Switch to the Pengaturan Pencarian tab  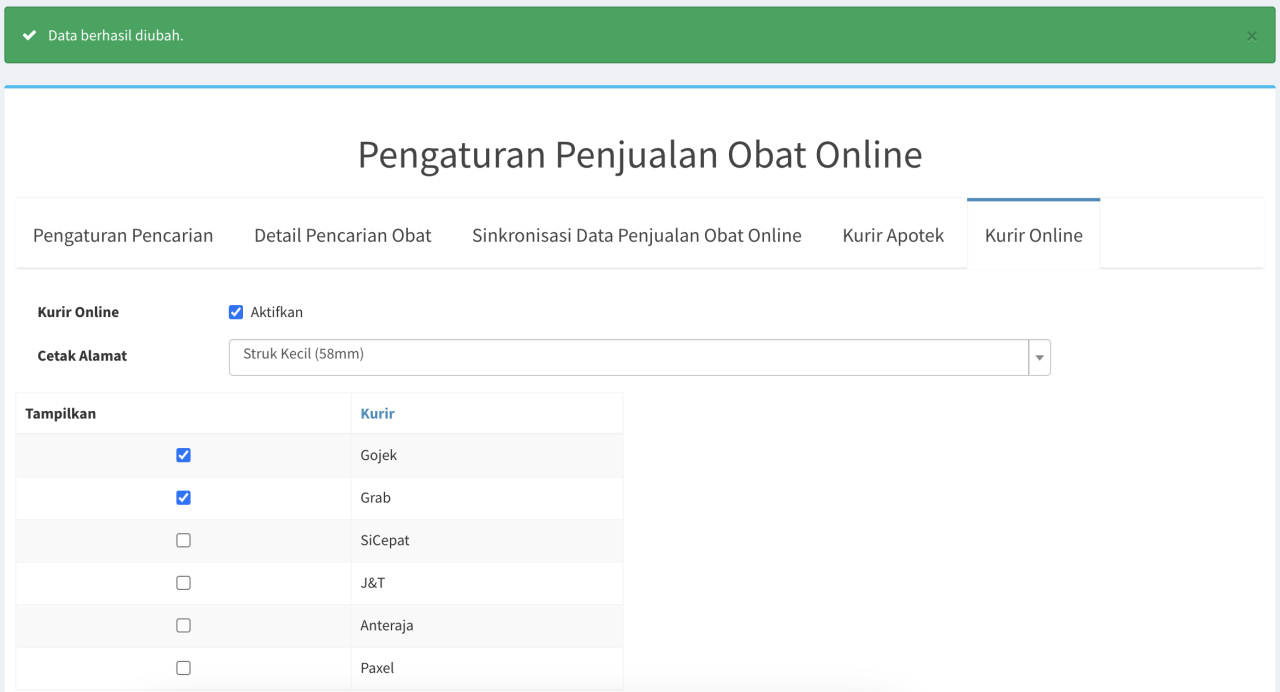pos(123,235)
